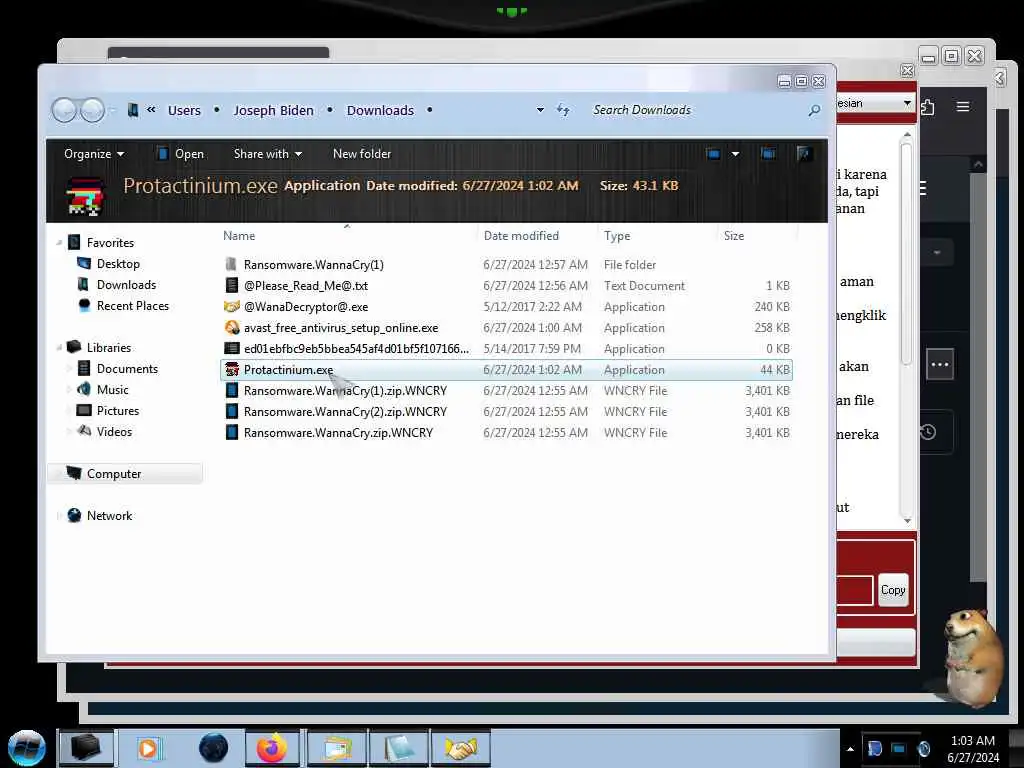This screenshot has height=768, width=1024.
Task: Open the browser hamburger menu icon
Action: click(x=963, y=106)
